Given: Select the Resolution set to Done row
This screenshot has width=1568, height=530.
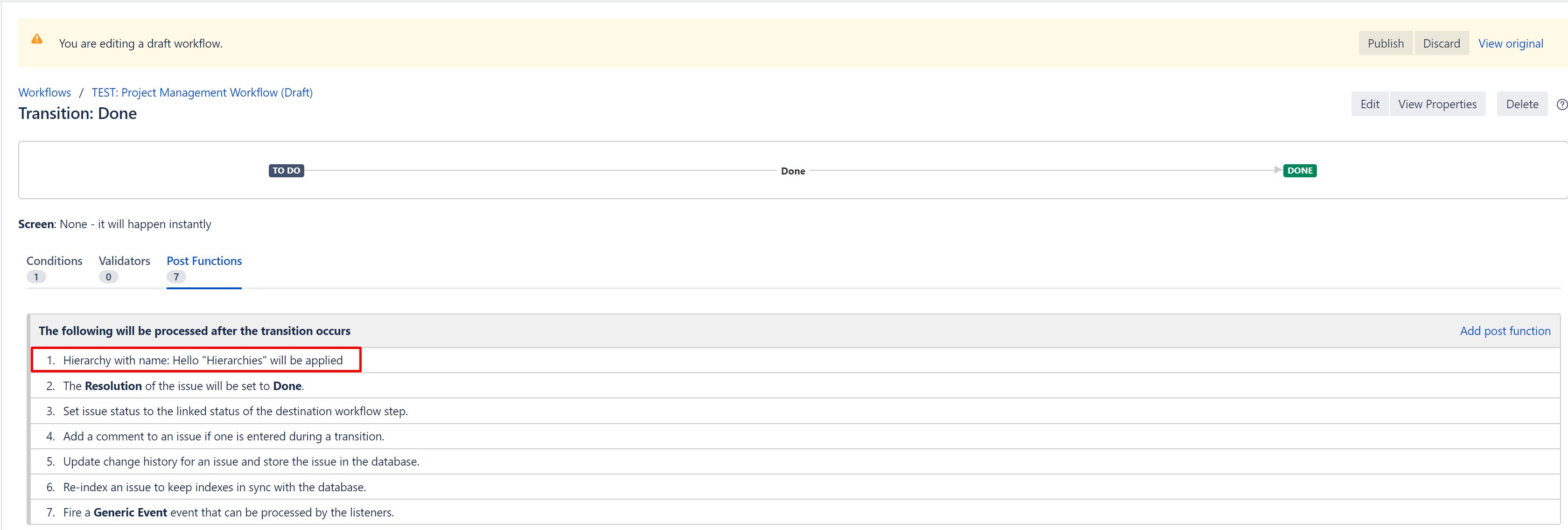Looking at the screenshot, I should tap(183, 386).
